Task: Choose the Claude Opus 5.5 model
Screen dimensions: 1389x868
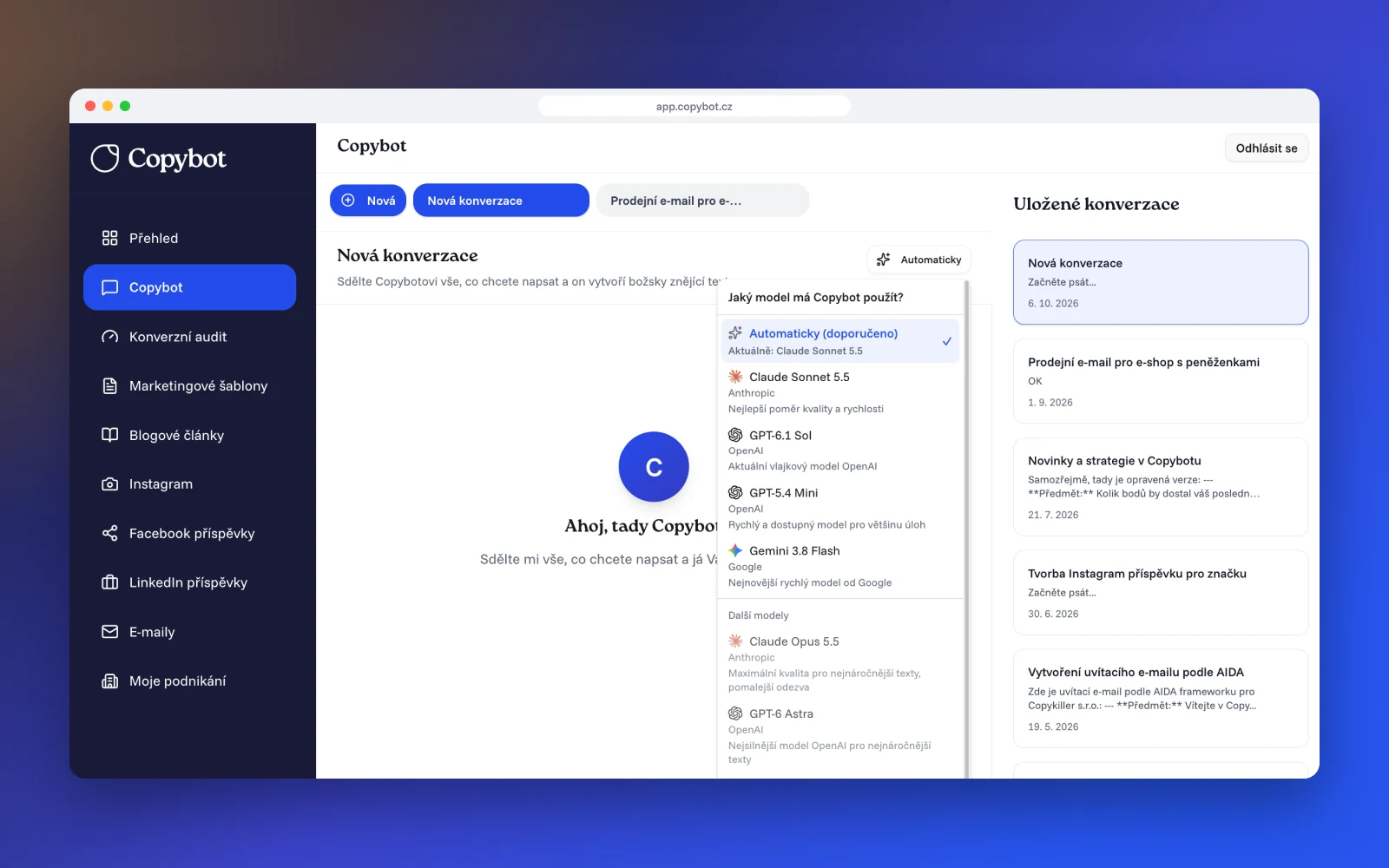Action: coord(840,664)
